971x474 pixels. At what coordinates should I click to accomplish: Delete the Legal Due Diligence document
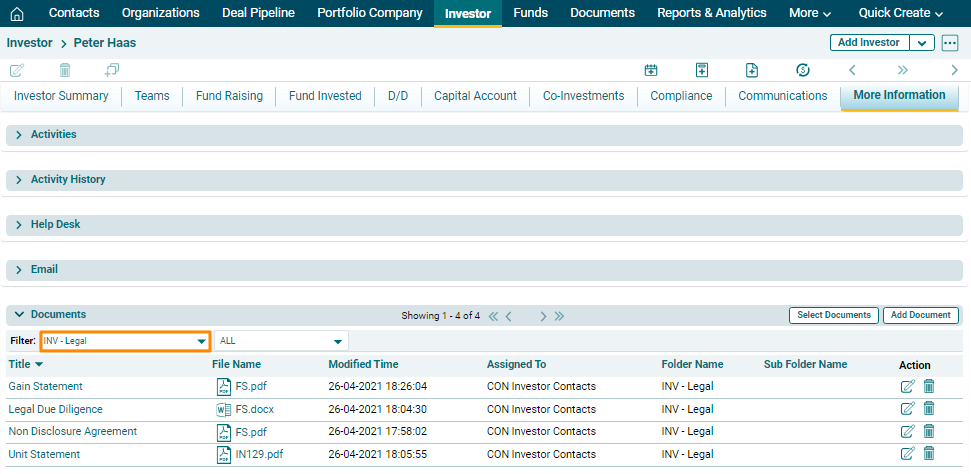click(929, 409)
